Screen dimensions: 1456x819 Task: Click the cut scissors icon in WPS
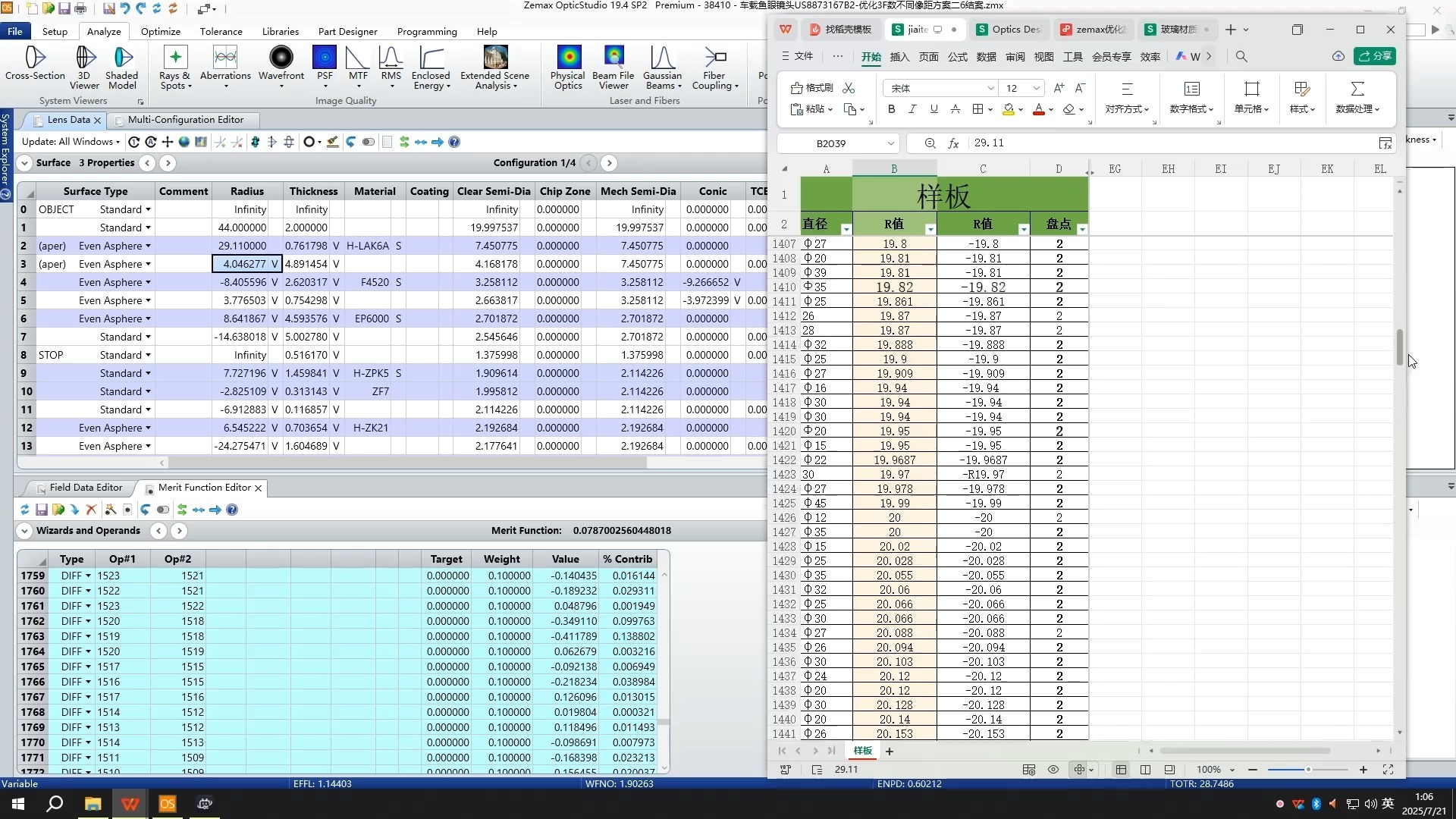(x=849, y=88)
